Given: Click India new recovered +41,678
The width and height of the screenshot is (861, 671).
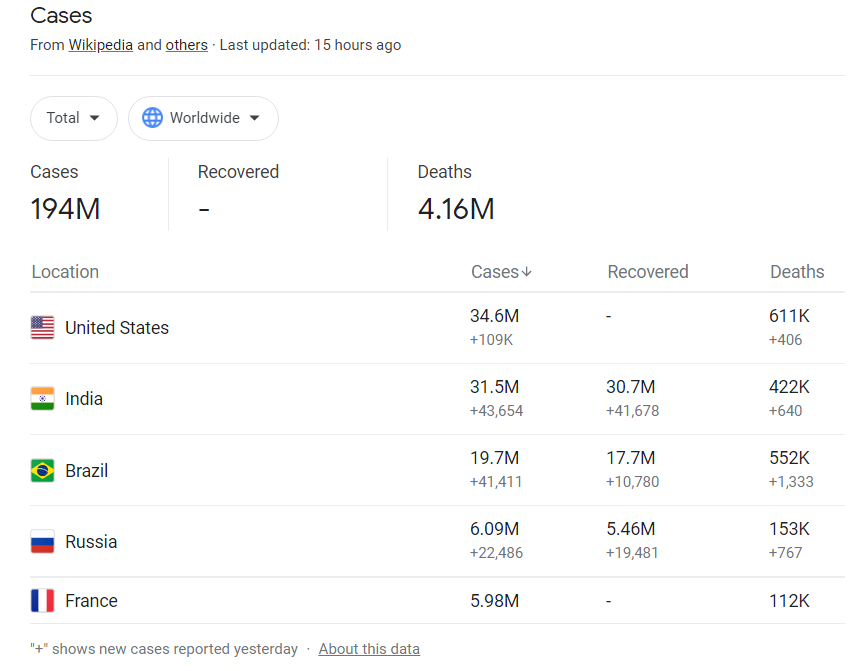Looking at the screenshot, I should coord(633,411).
